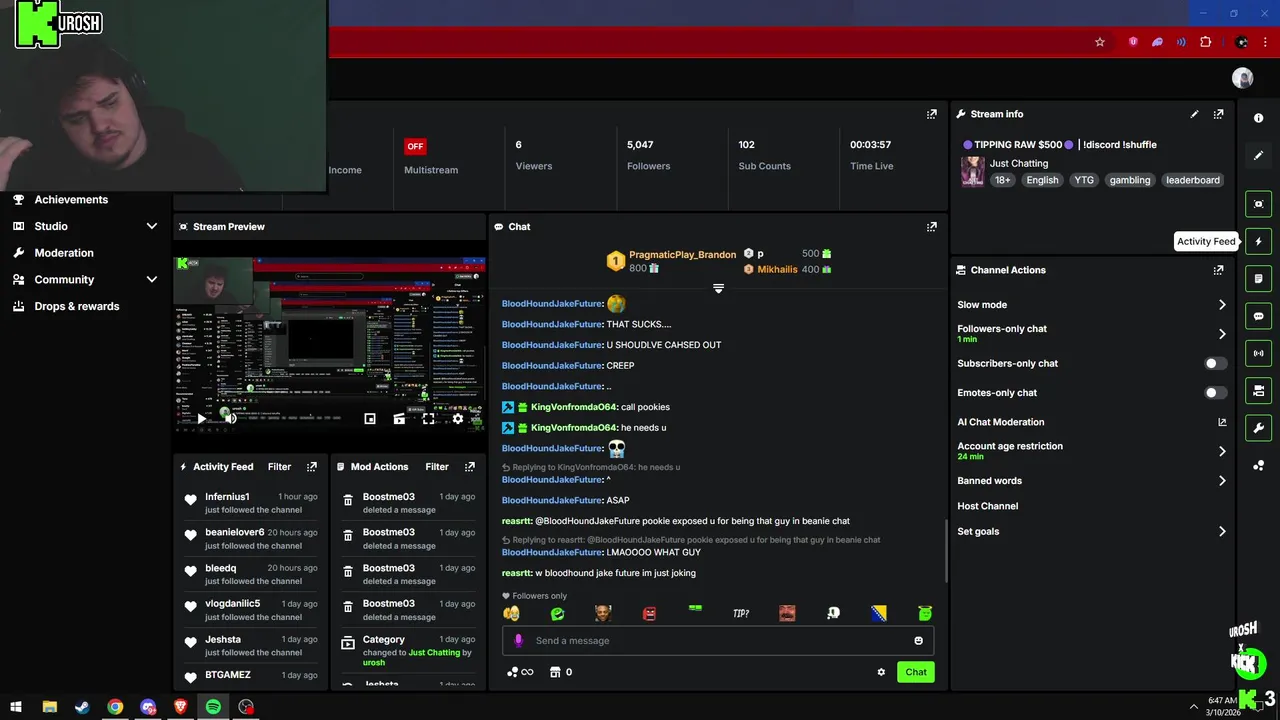Screen dimensions: 1280x720
Task: Enable picture-in-picture in stream preview
Action: tap(370, 419)
